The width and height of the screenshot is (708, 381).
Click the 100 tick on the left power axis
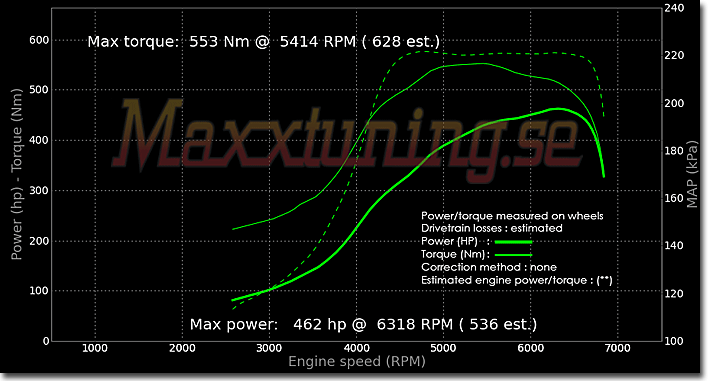click(39, 291)
